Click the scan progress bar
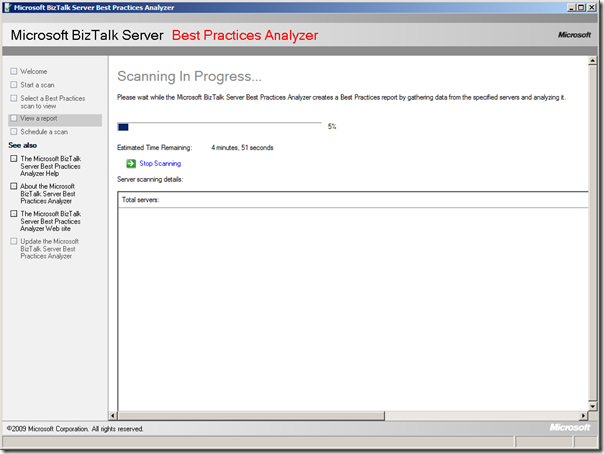 point(219,127)
